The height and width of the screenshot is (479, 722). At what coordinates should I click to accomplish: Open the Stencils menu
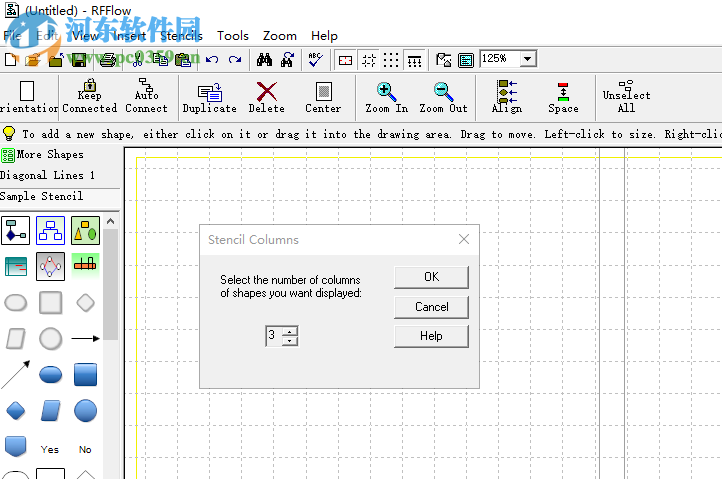181,35
